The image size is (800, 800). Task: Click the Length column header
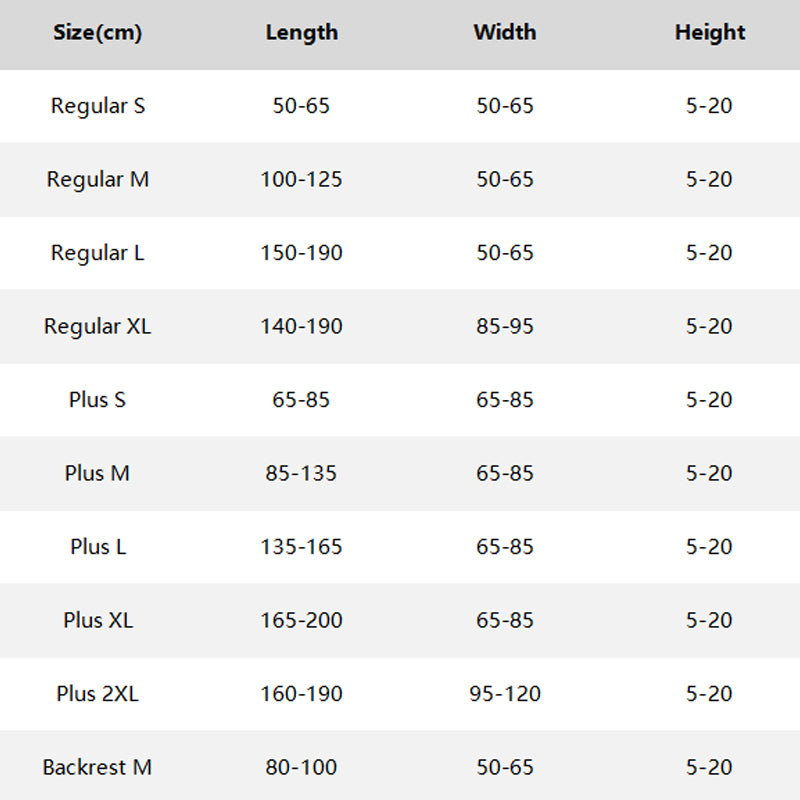click(x=301, y=33)
